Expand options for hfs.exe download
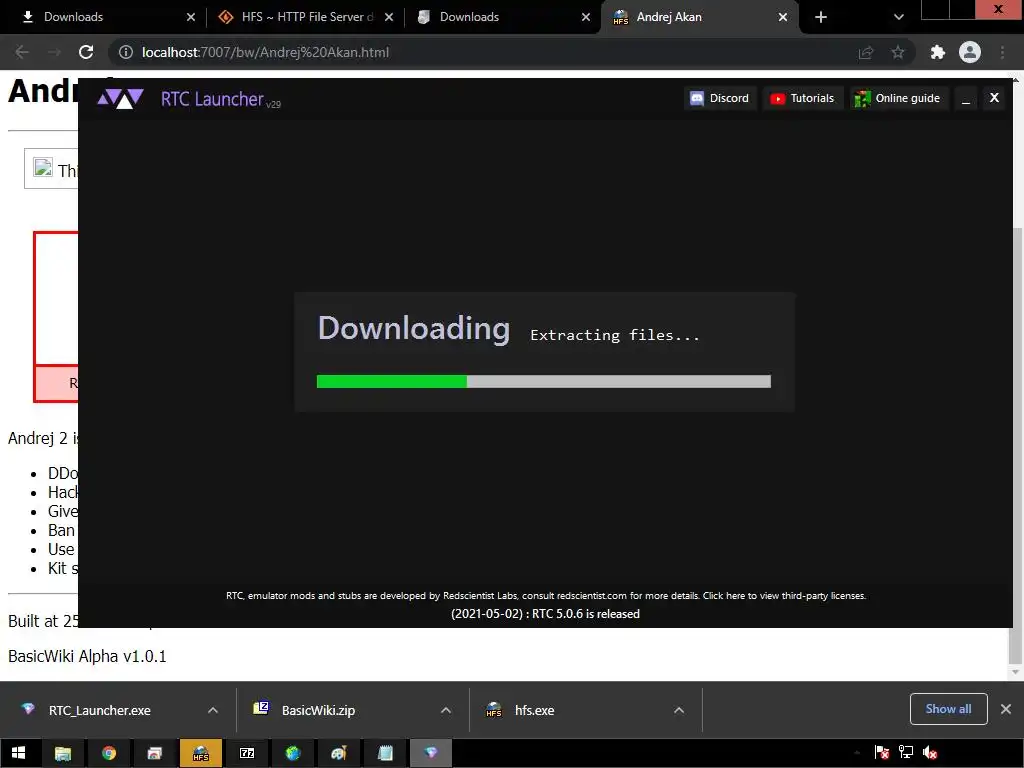The image size is (1024, 768). coord(679,710)
